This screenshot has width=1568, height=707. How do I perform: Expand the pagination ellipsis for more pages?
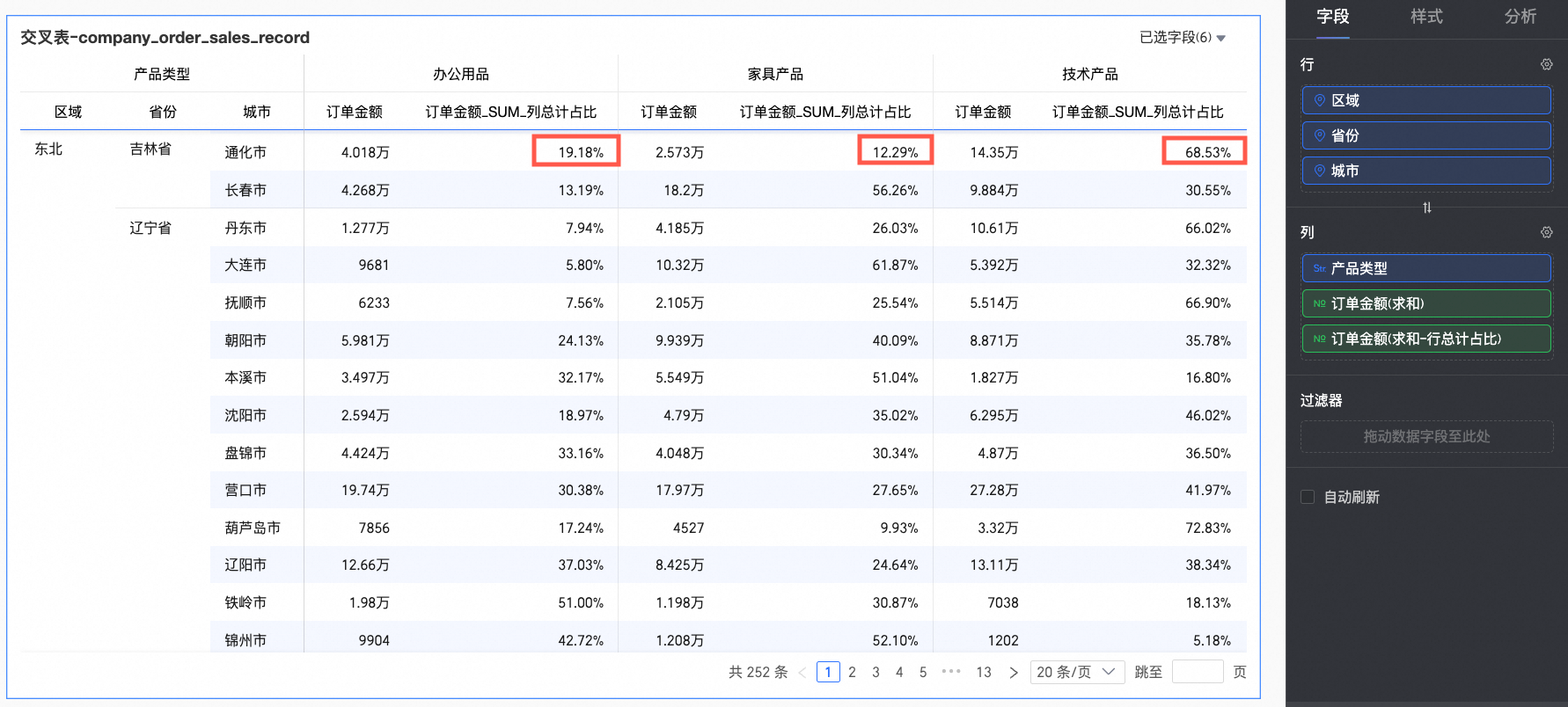(951, 671)
